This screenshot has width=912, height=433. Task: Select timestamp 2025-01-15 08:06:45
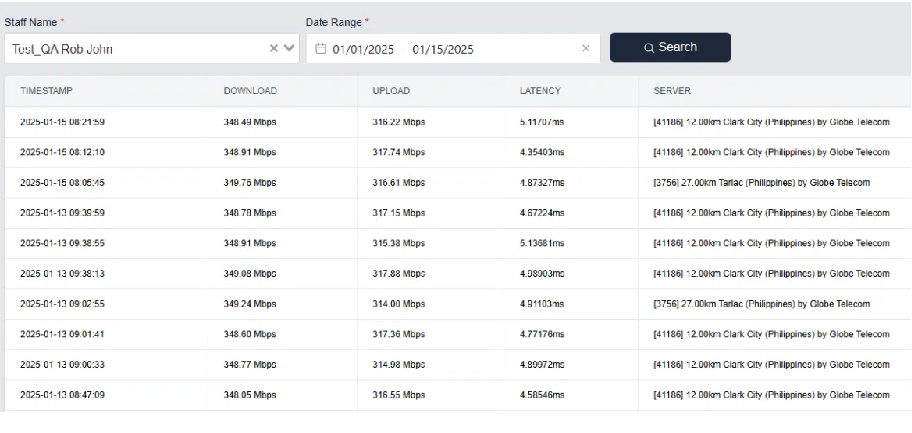62,183
